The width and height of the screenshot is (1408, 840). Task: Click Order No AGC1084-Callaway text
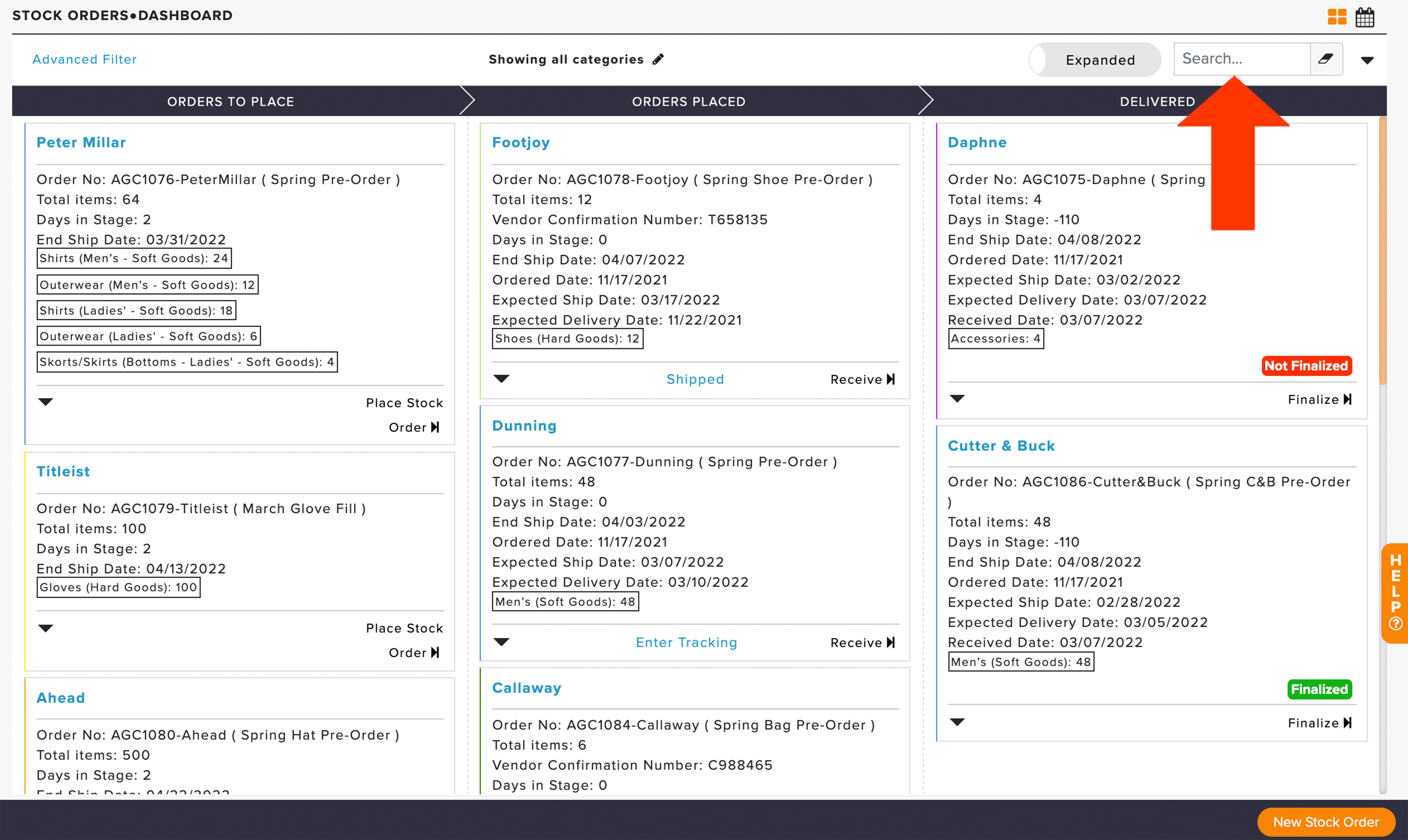click(683, 725)
